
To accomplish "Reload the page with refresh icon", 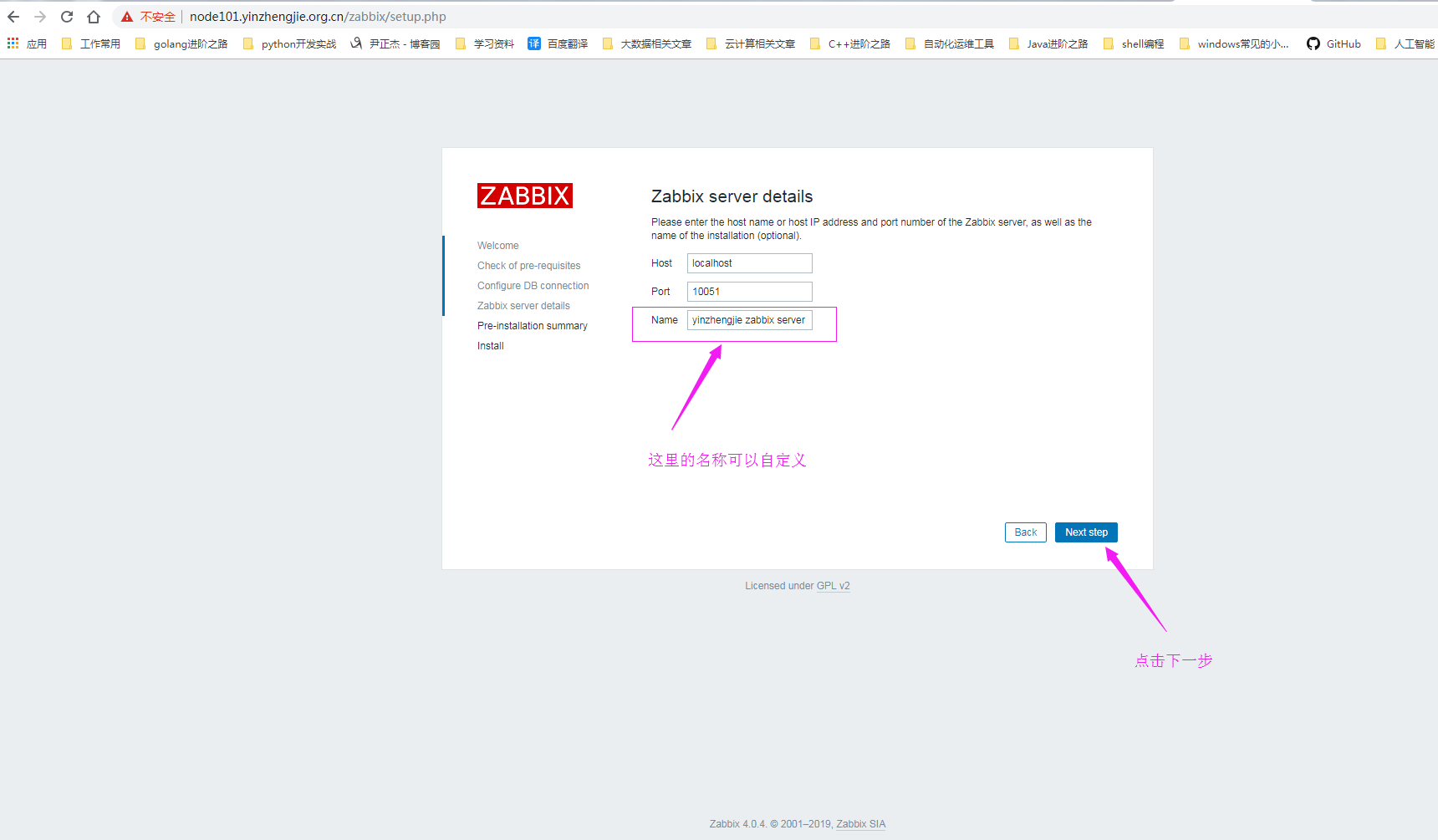I will (67, 17).
